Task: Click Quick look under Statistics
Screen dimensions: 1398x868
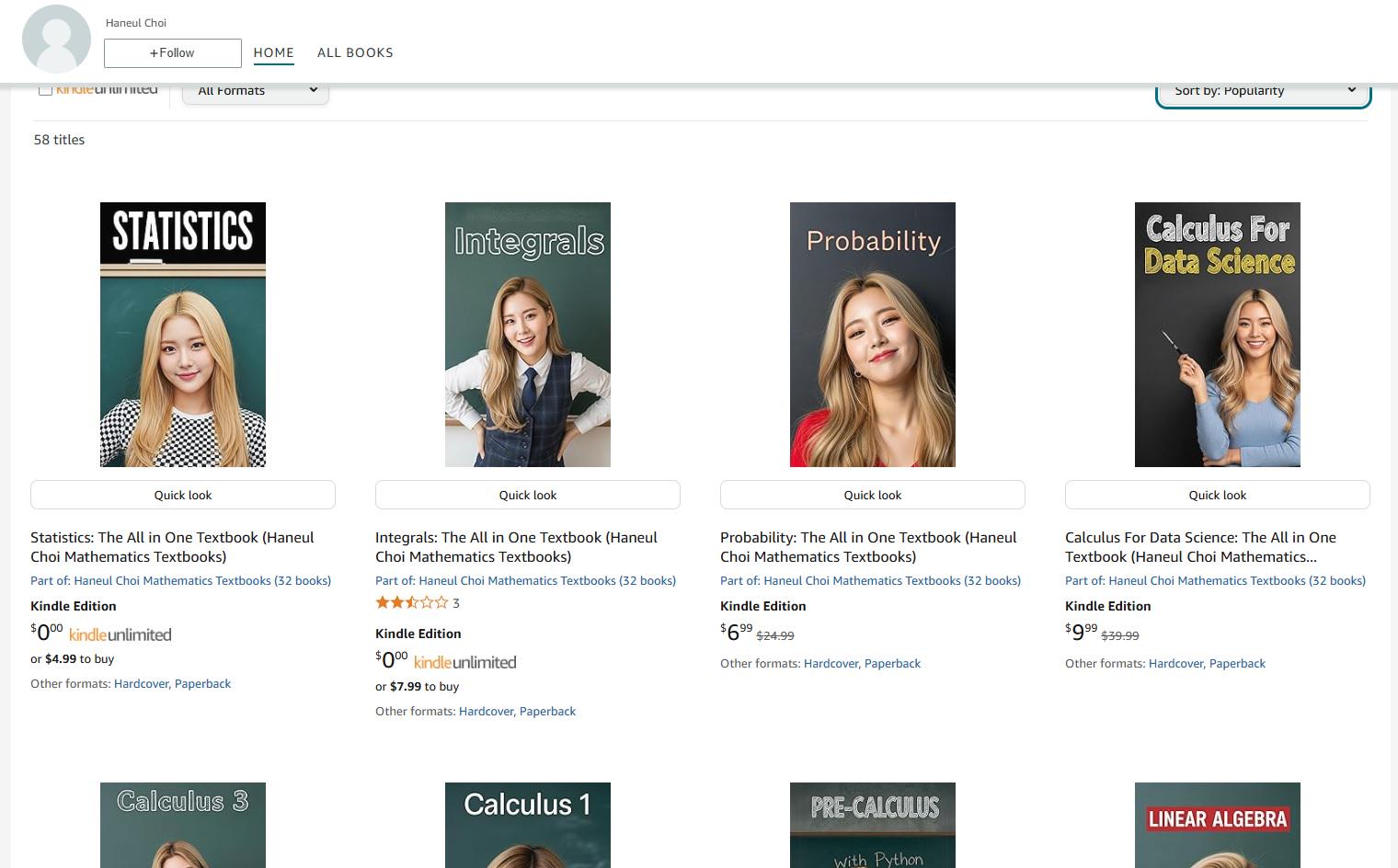Action: click(183, 495)
